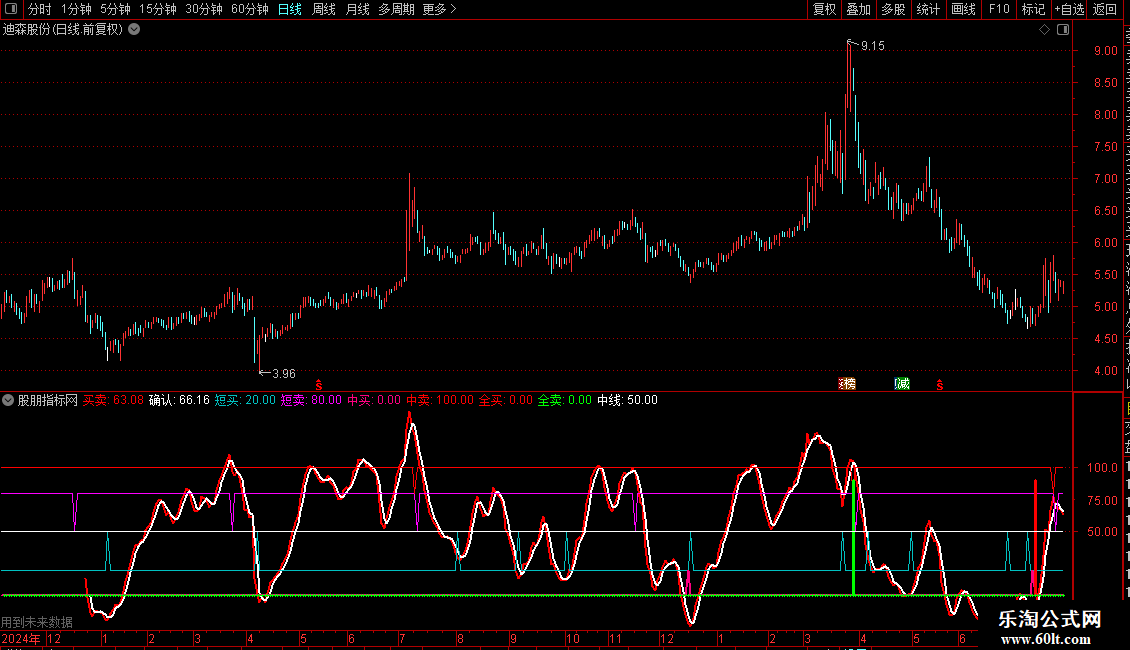The image size is (1130, 650).
Task: Click the 标记 mark button
Action: [1033, 9]
